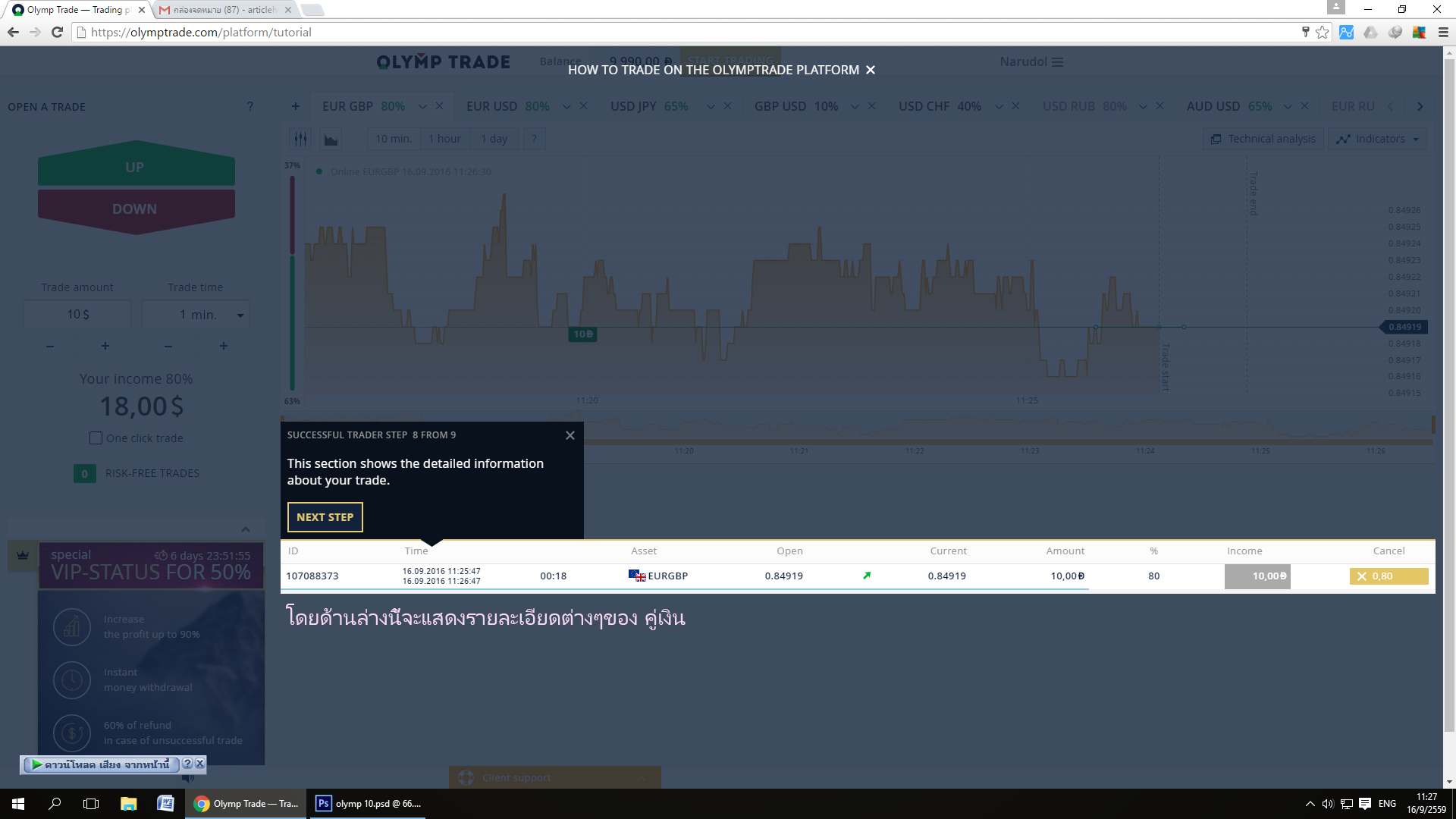
Task: Expand the 1 hour timeframe tab
Action: [x=444, y=138]
